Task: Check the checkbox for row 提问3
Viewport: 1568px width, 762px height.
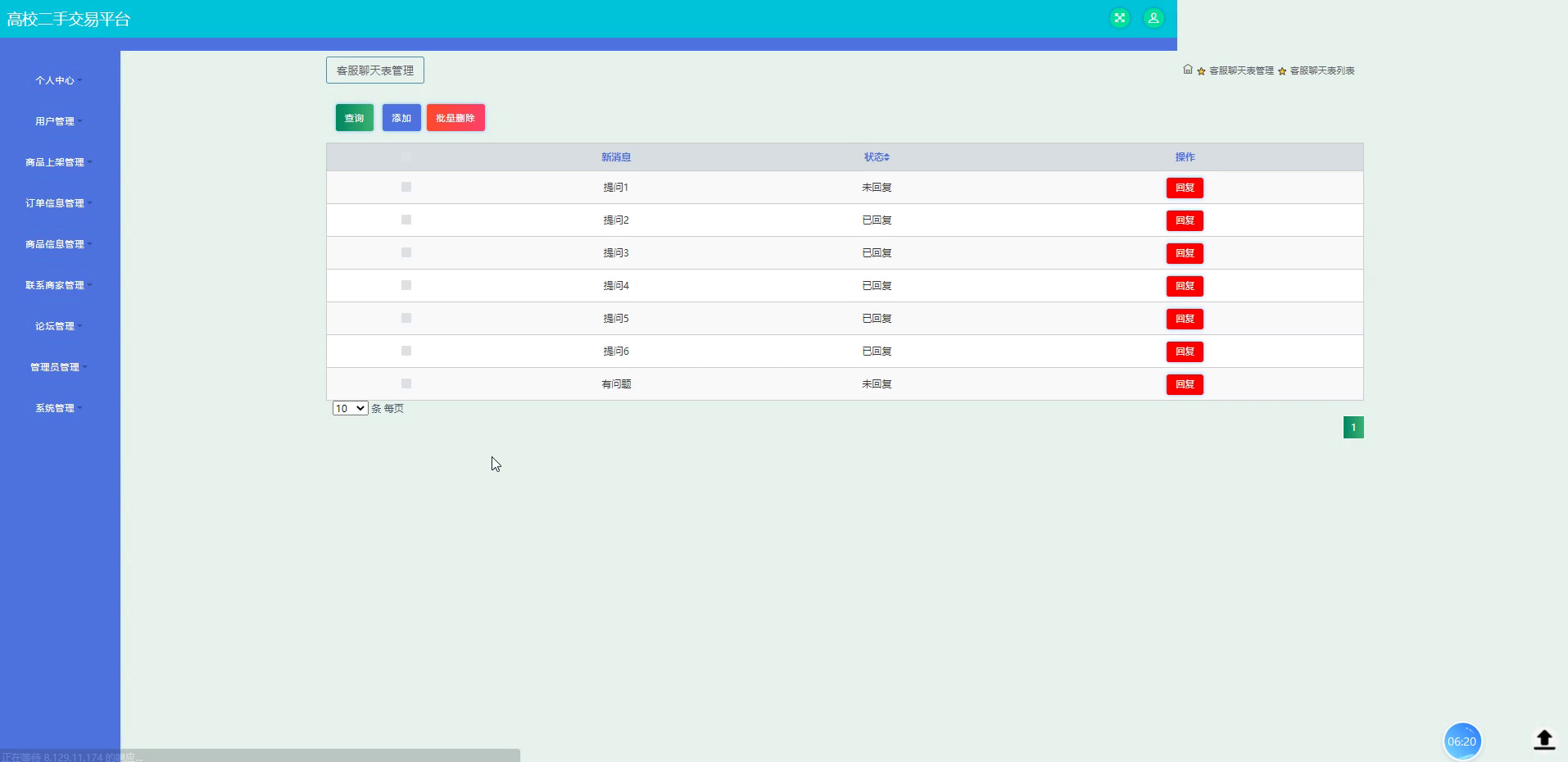Action: (x=406, y=252)
